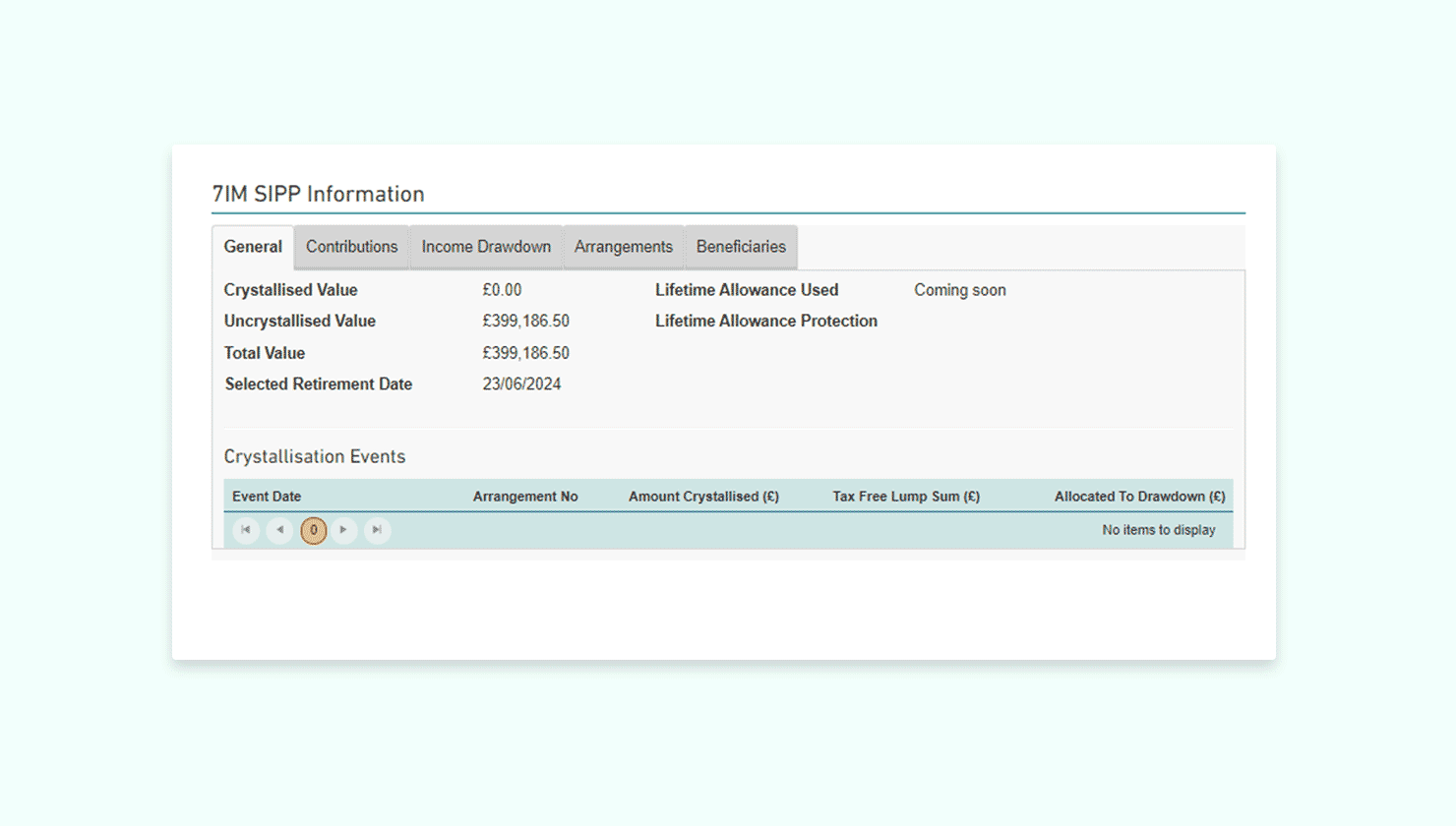Sort by Event Date column header
Screen dimensions: 1456x826
(x=267, y=497)
